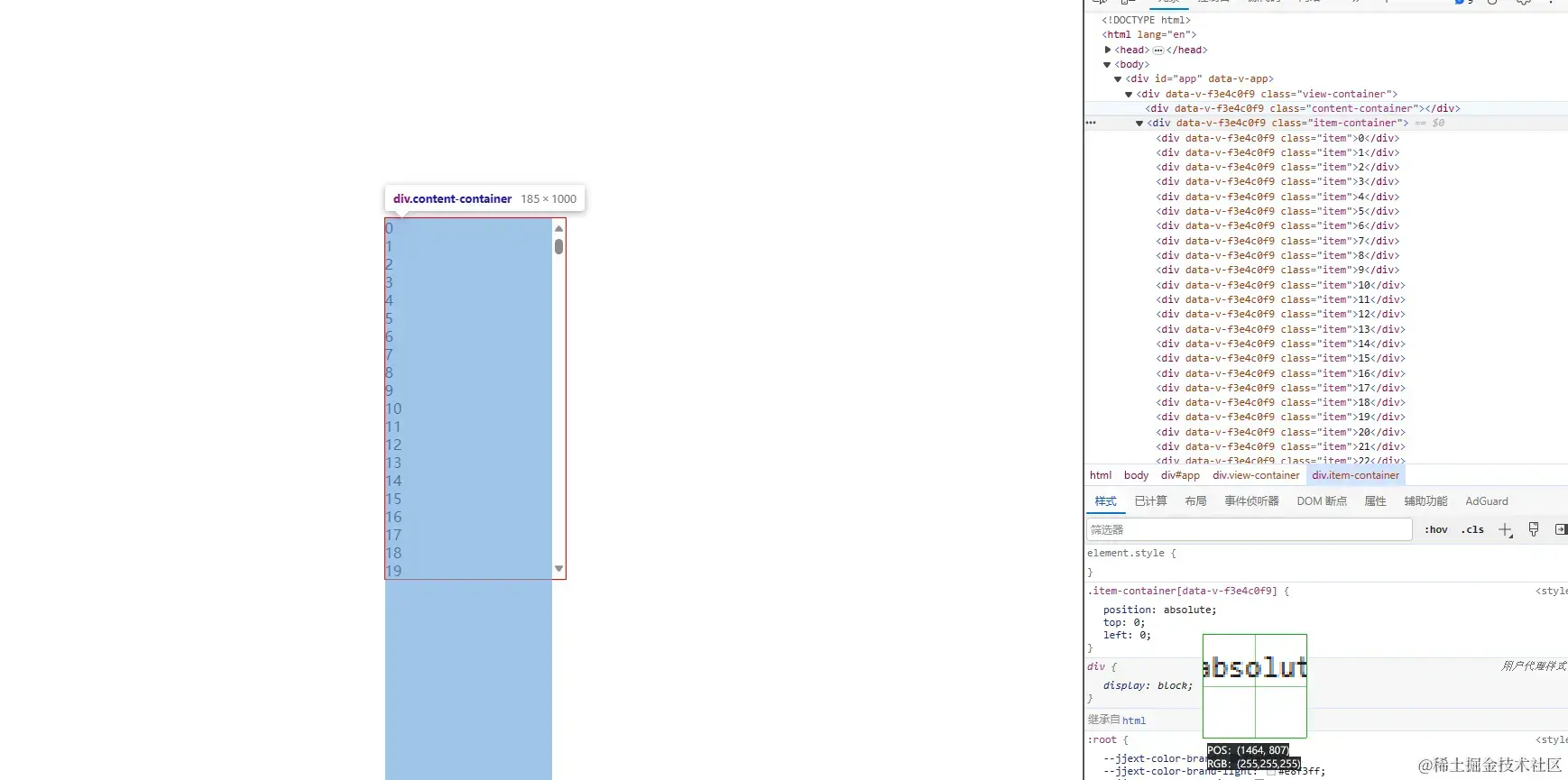This screenshot has width=1568, height=780.
Task: Click the number 0 in the page list
Action: coord(389,228)
